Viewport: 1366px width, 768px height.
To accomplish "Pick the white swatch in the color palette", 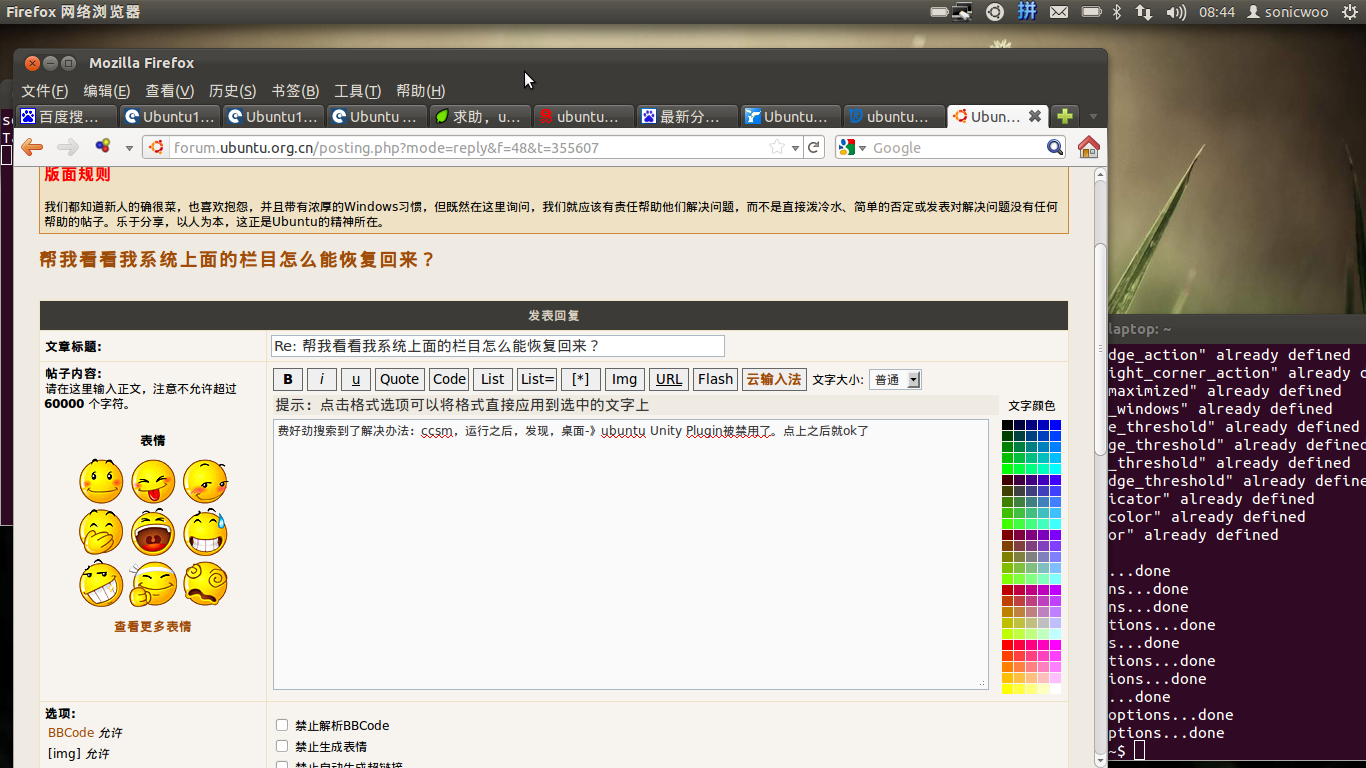I will pyautogui.click(x=1055, y=688).
